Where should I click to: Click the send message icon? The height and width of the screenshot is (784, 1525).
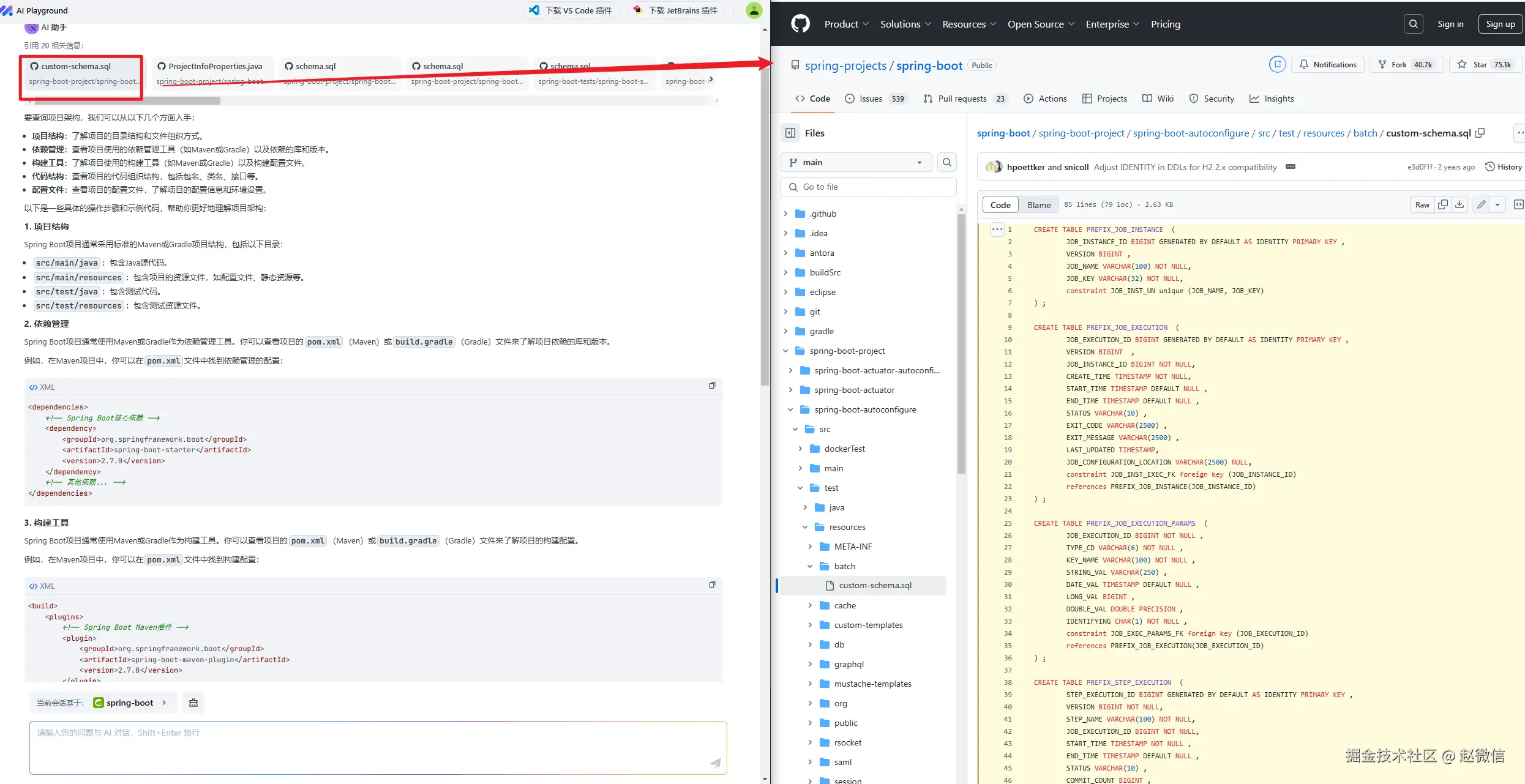pyautogui.click(x=715, y=763)
